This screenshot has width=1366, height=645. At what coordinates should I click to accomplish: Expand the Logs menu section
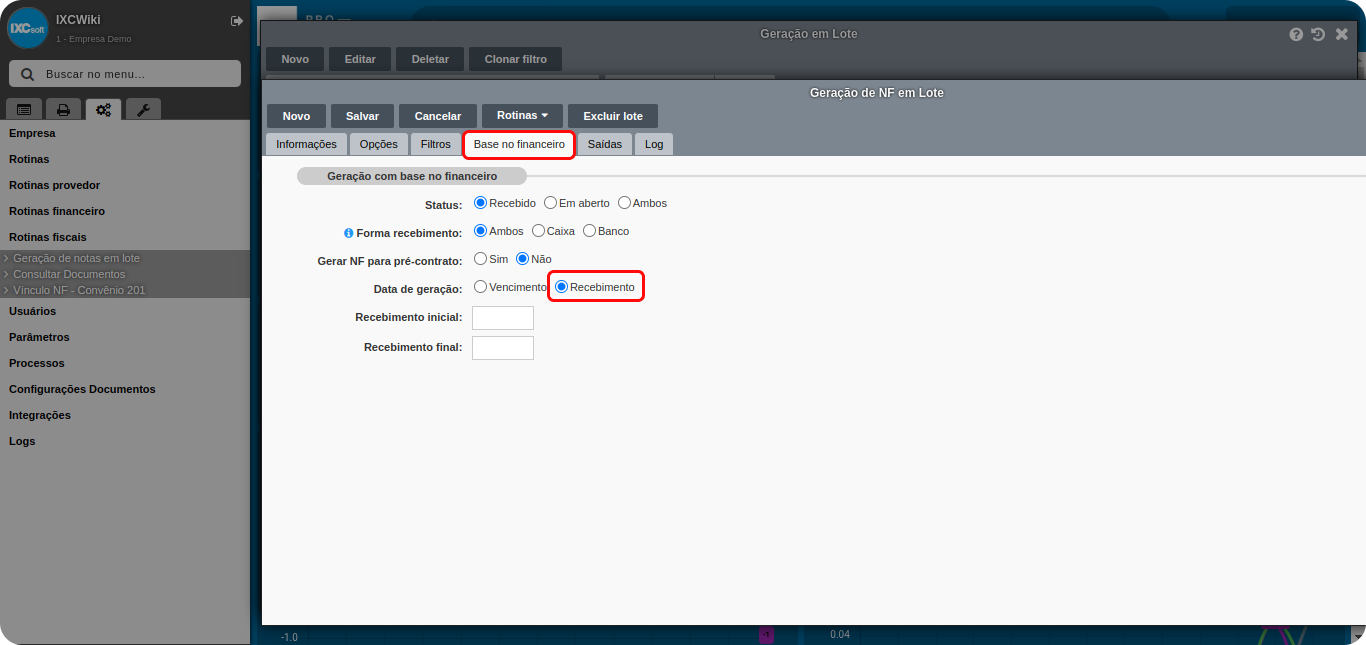22,441
